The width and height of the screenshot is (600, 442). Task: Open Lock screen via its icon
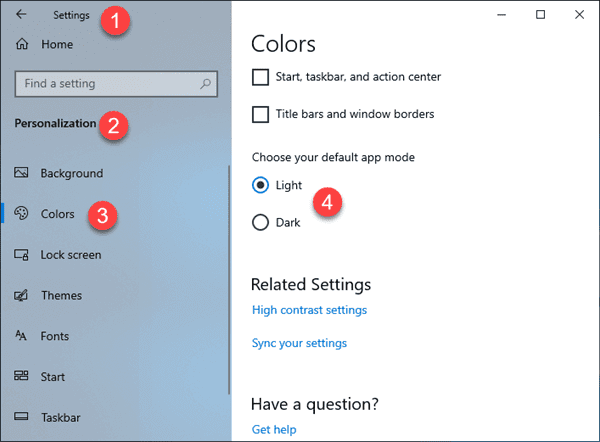(22, 255)
